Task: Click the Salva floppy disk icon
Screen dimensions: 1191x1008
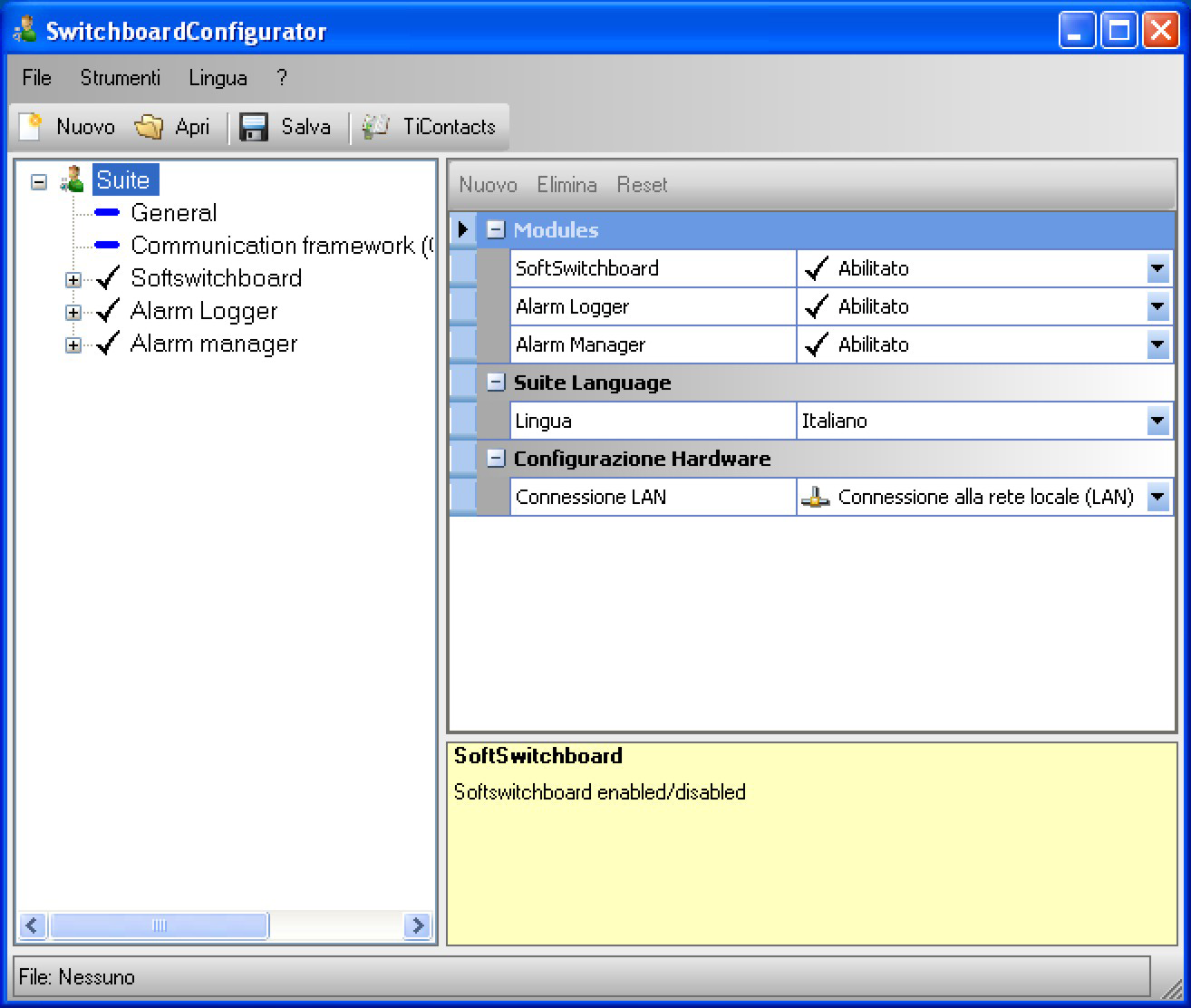Action: click(x=254, y=127)
